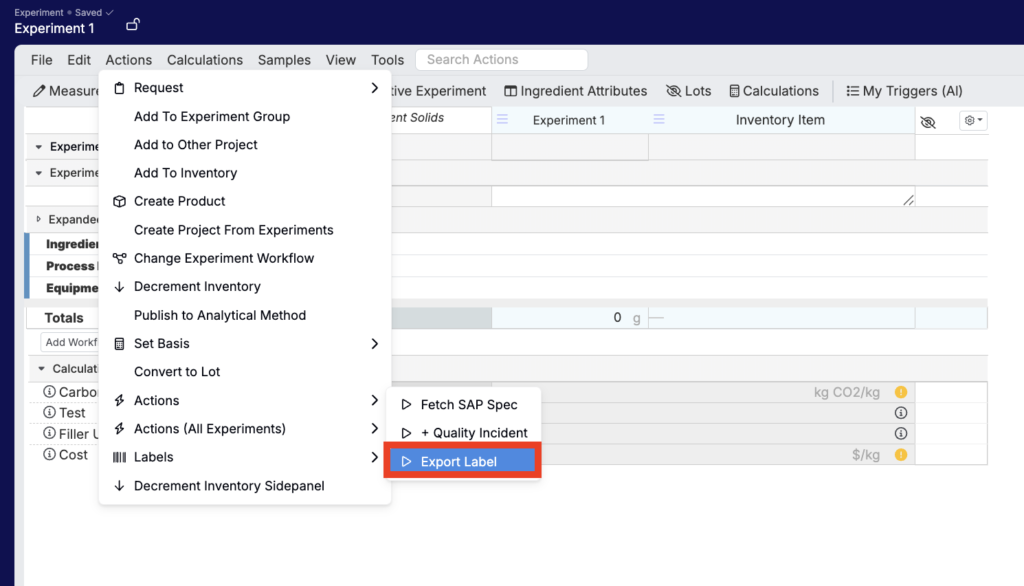
Task: Expand the collapsed Expanded row triangle
Action: [39, 219]
